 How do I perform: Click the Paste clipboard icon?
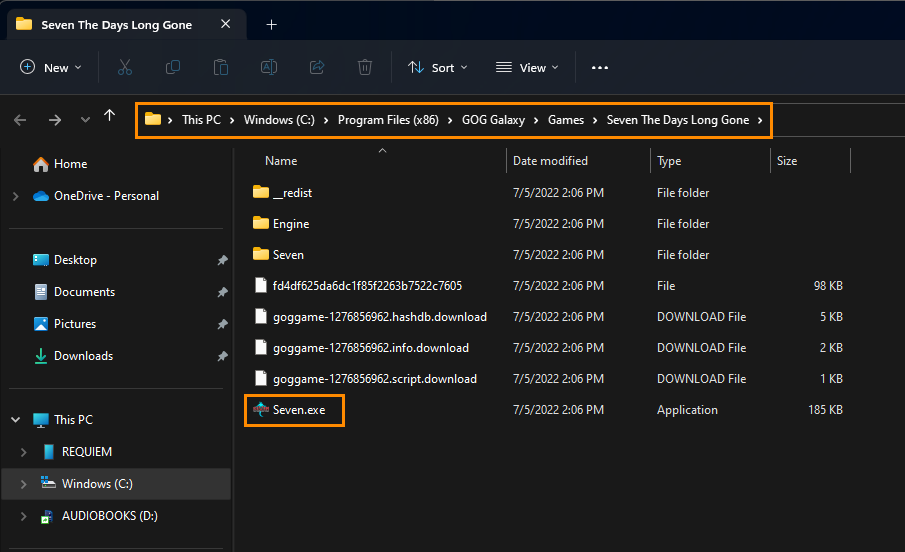point(220,68)
